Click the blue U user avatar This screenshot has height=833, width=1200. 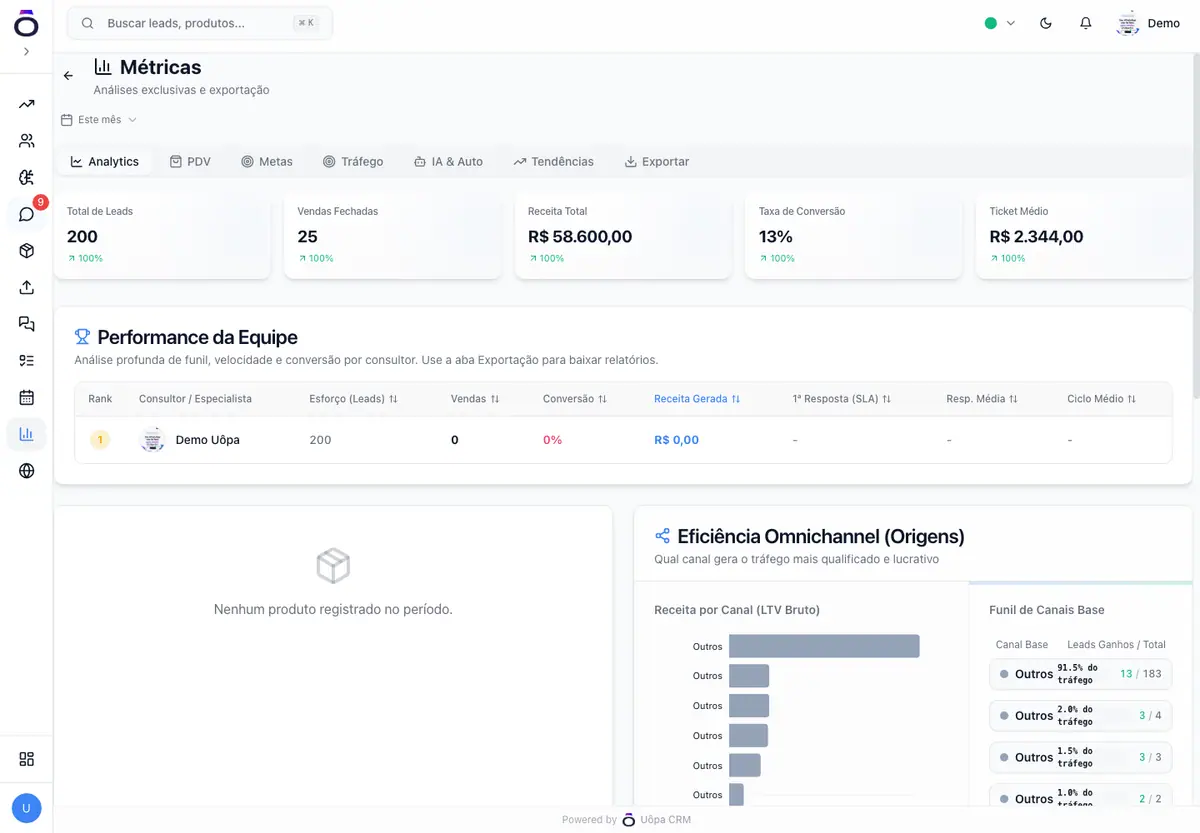pos(26,808)
